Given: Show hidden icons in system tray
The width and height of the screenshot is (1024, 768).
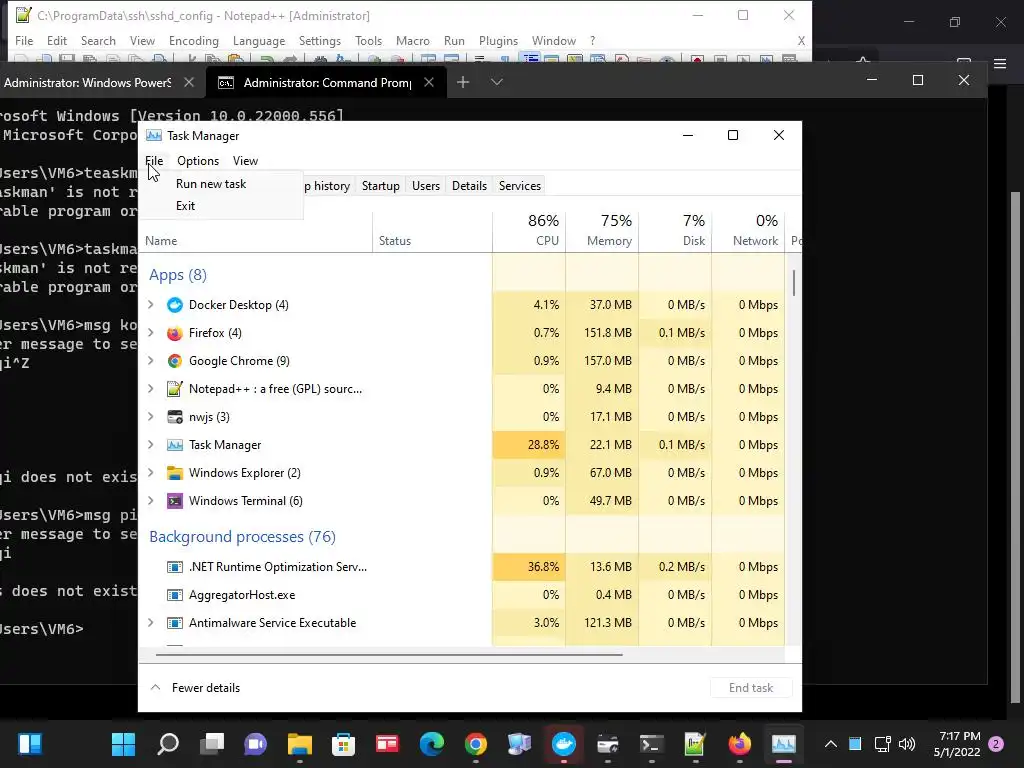Looking at the screenshot, I should point(831,744).
